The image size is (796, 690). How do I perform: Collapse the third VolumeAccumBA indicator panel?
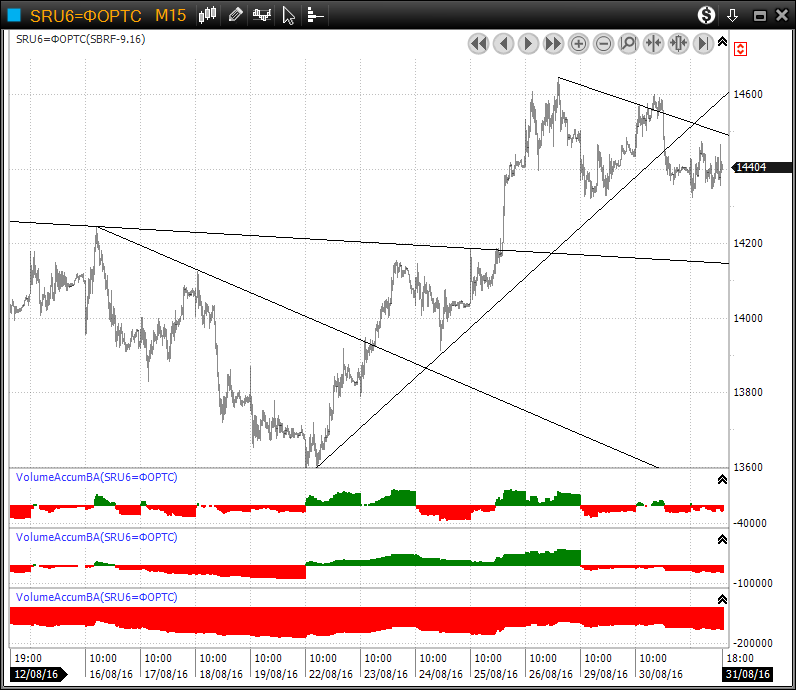pyautogui.click(x=722, y=599)
